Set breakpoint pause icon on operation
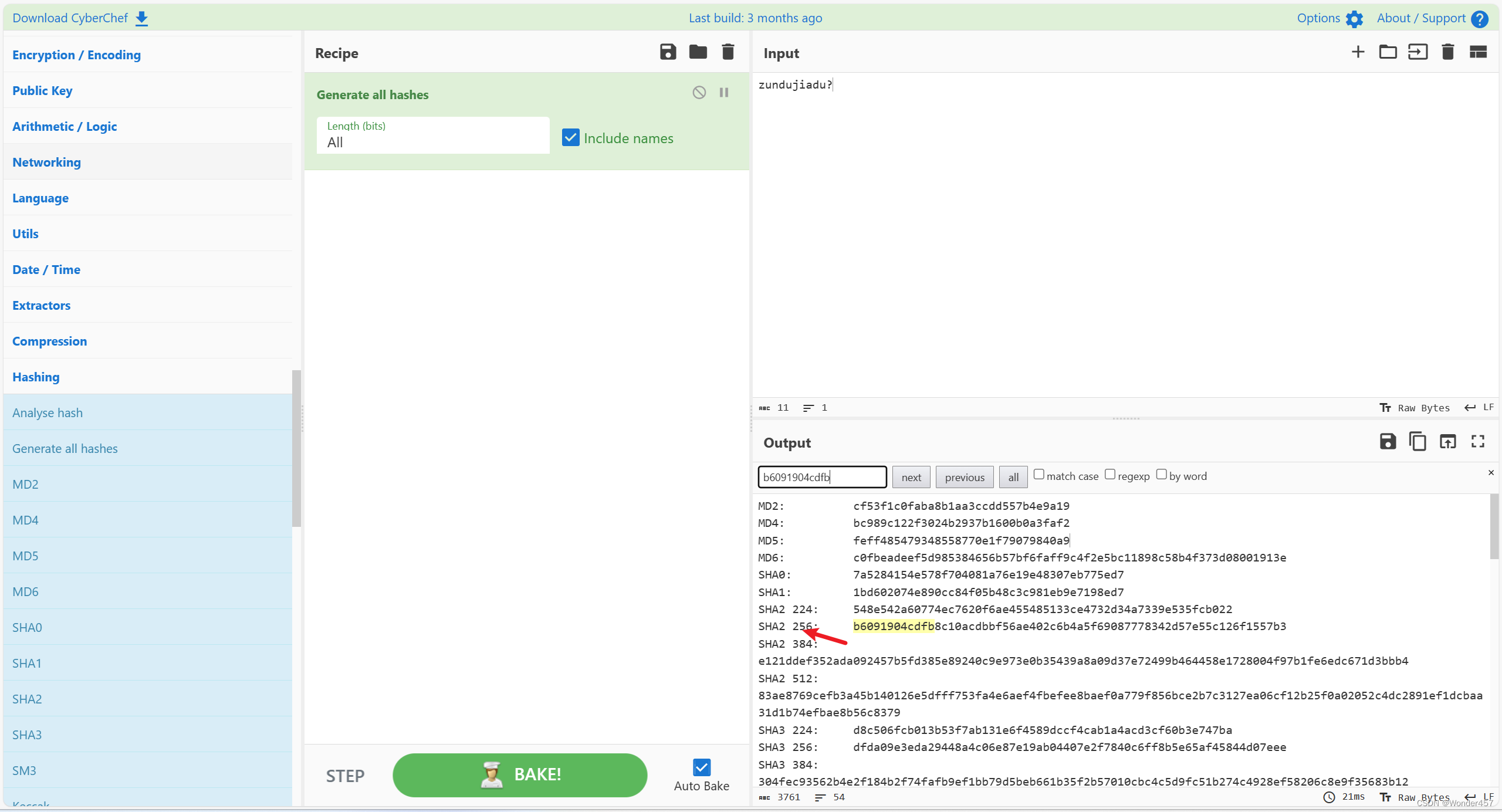The image size is (1502, 812). 724,93
